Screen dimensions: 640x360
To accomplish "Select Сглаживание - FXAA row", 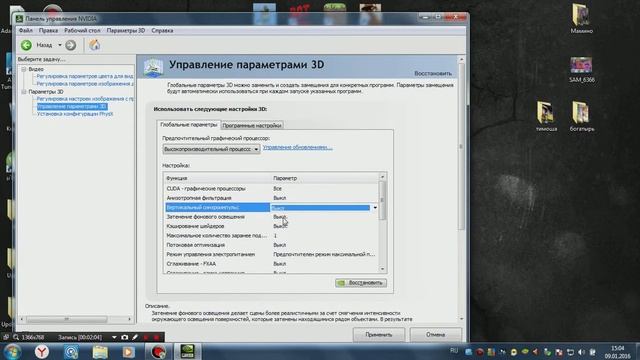I will point(272,264).
